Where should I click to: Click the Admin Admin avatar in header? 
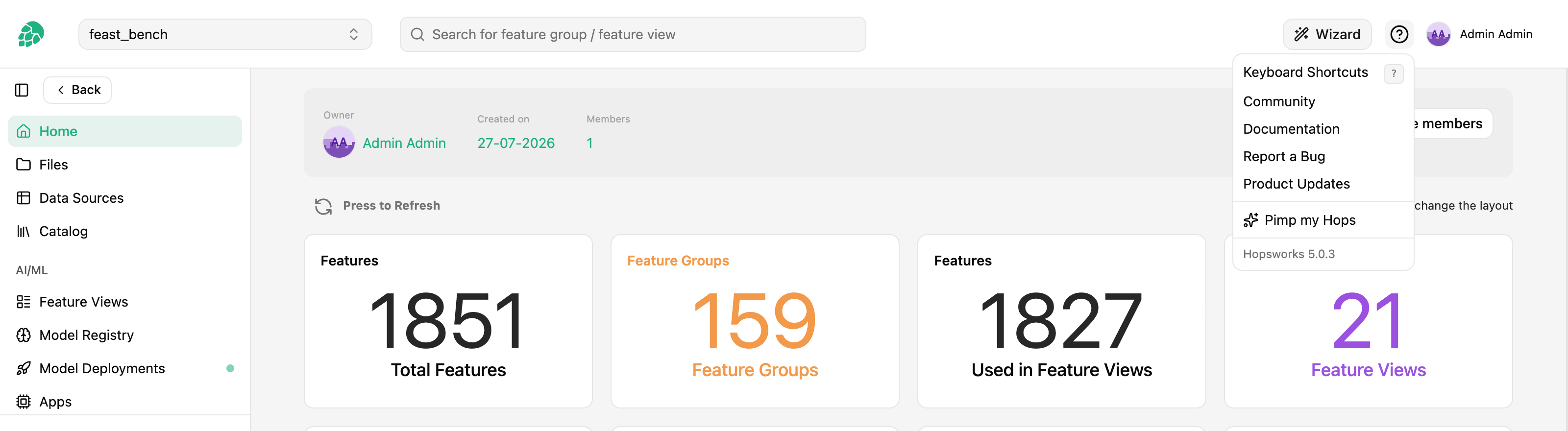click(x=1438, y=34)
